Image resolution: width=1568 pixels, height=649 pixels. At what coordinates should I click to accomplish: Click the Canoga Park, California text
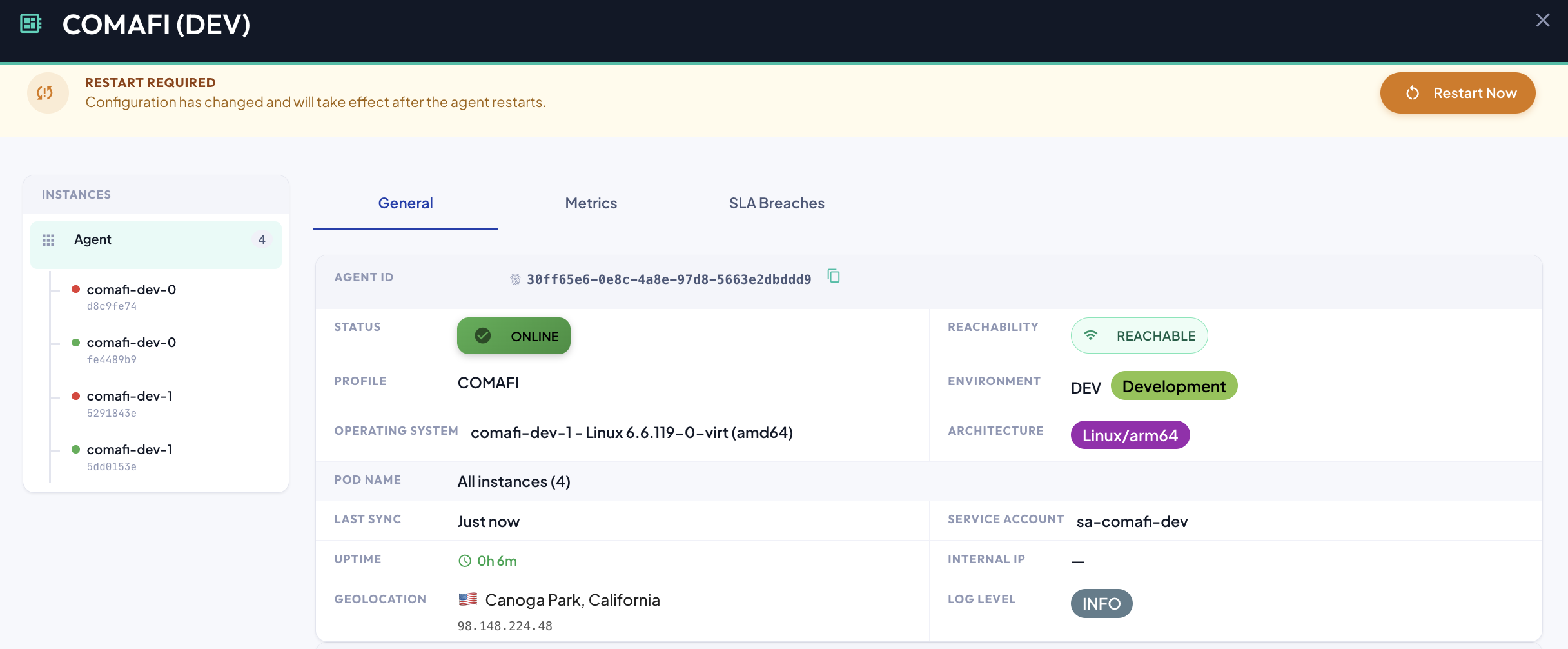(x=573, y=600)
